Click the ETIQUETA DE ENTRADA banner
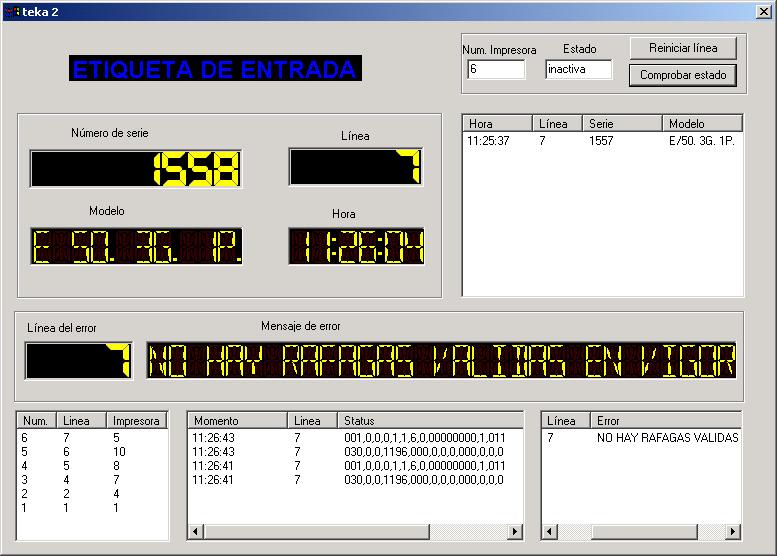 coord(215,68)
